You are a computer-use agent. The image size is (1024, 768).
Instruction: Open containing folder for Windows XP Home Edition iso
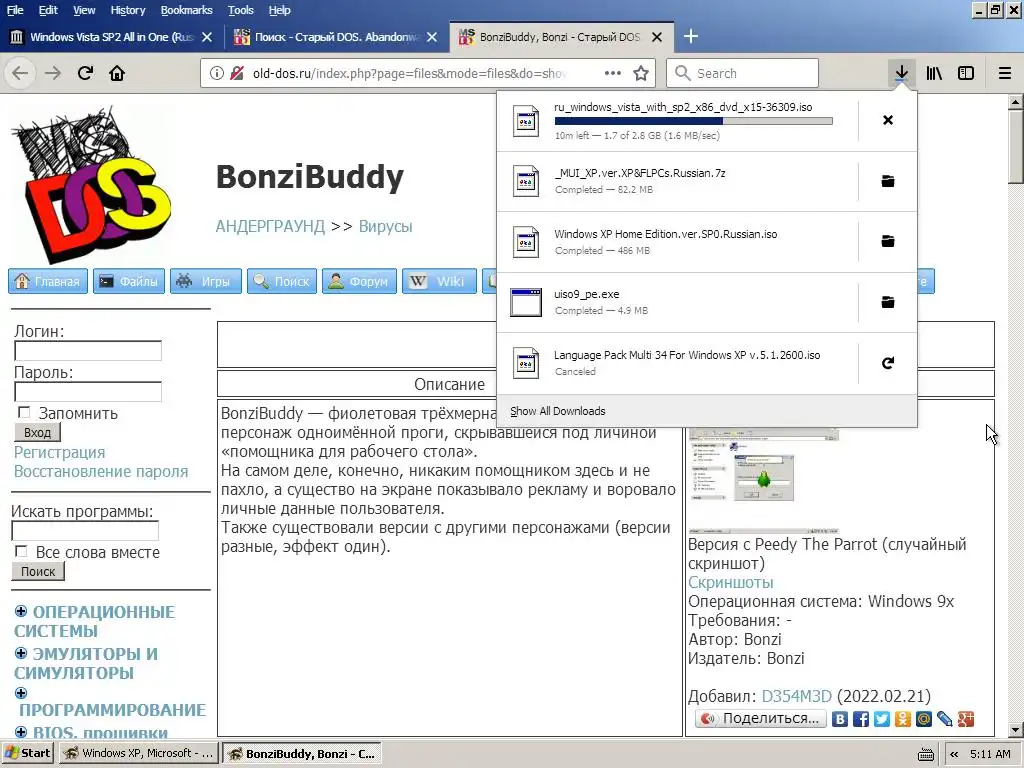tap(888, 242)
